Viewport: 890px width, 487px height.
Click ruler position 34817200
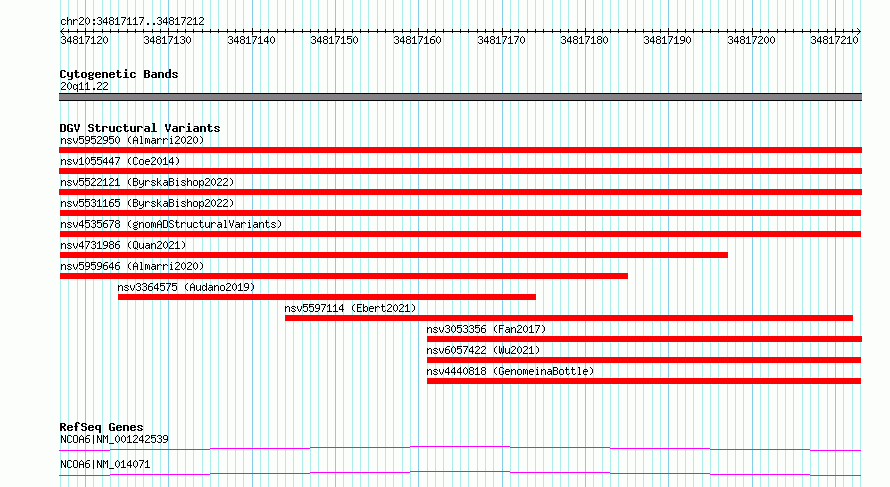[751, 40]
